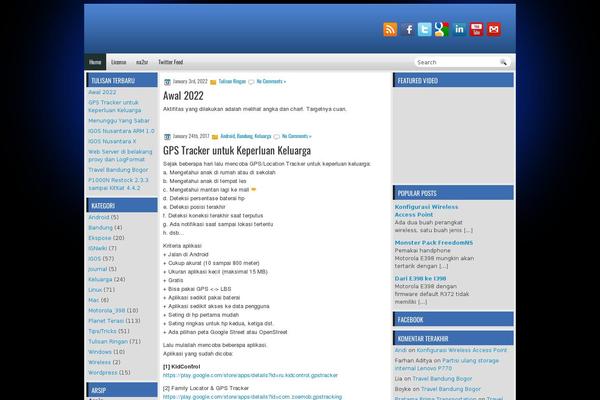
Task: Open the zoemob gpstracking Play link
Action: (x=253, y=397)
